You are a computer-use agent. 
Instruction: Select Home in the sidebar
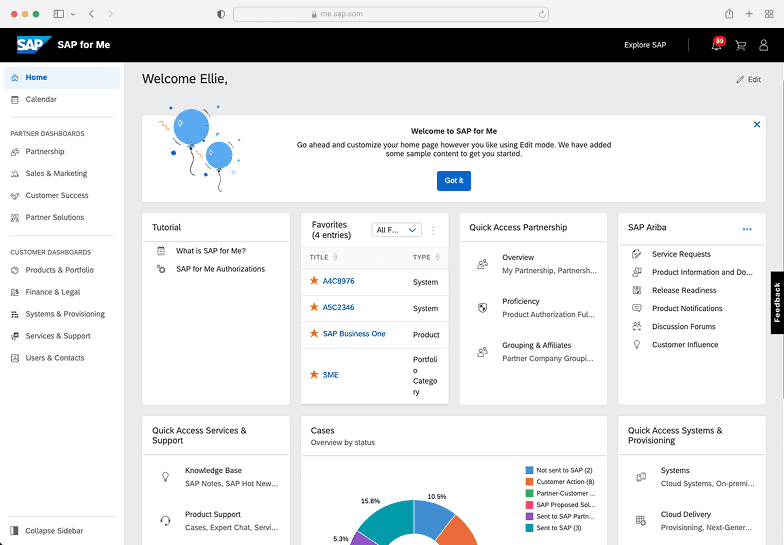click(x=62, y=78)
